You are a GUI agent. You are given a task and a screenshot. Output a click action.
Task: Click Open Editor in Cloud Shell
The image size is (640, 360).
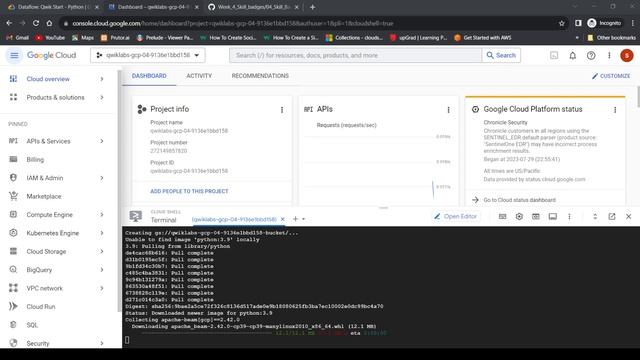(x=456, y=216)
